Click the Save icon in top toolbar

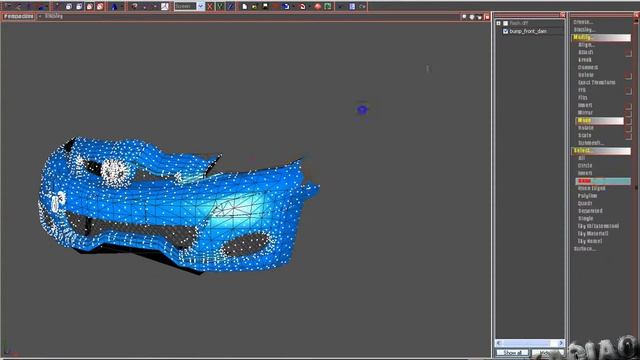pyautogui.click(x=265, y=7)
